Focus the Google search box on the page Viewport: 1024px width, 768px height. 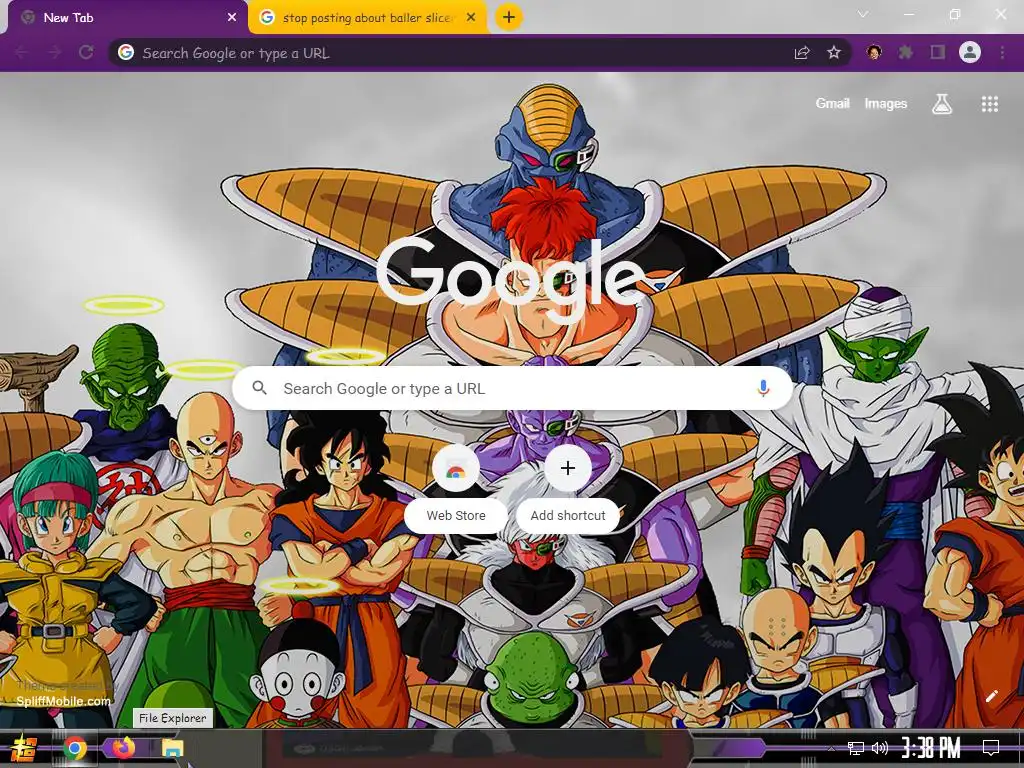click(513, 389)
